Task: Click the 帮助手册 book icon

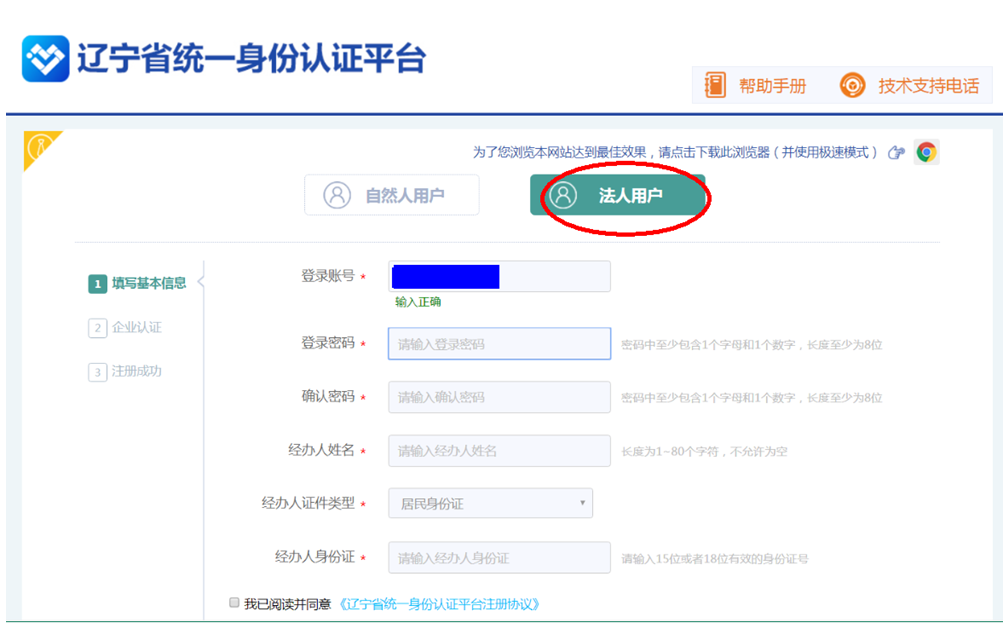Action: point(714,85)
